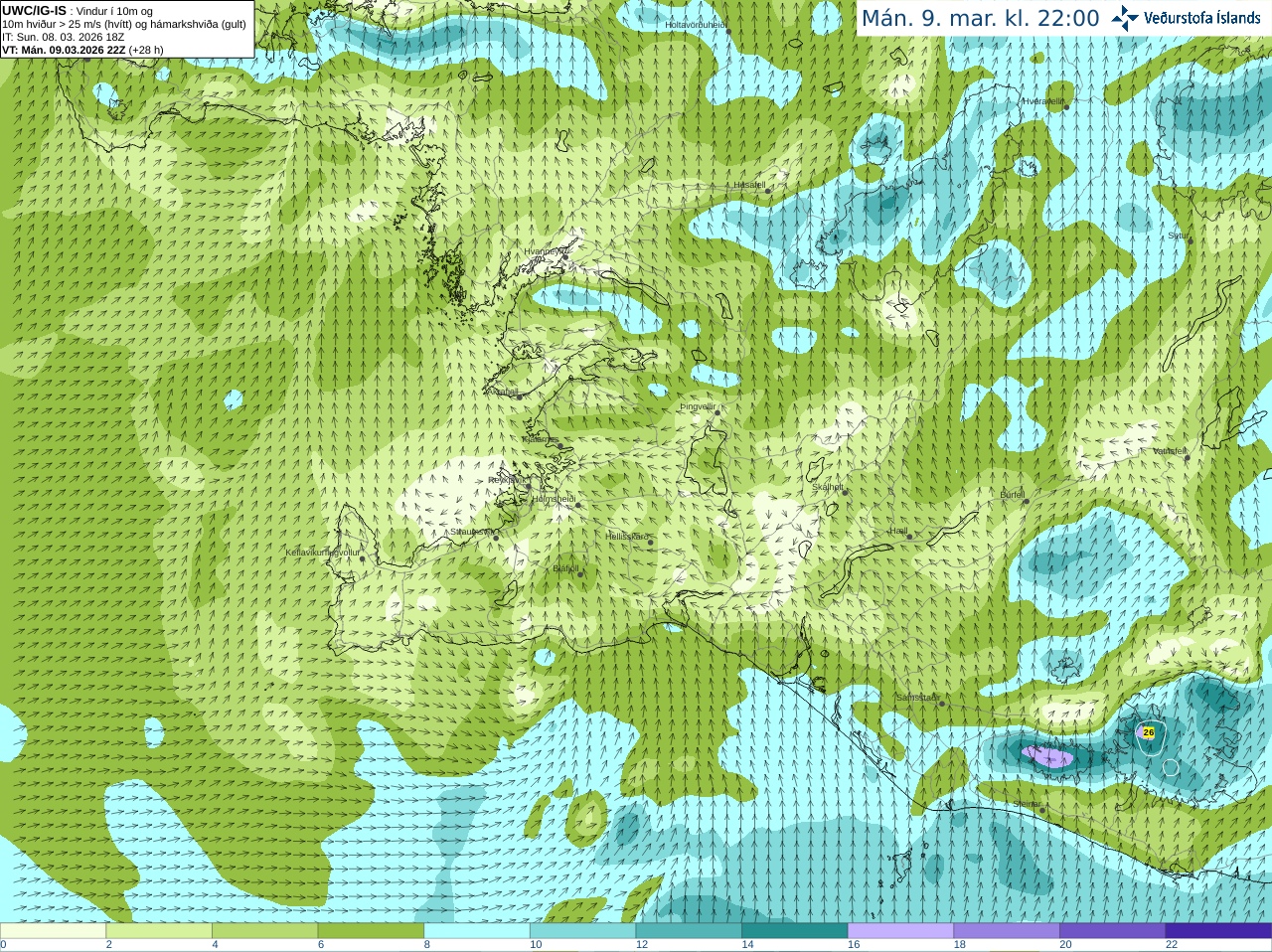
Task: Pick the 4–6 m/s green legend swatch
Action: click(x=264, y=931)
